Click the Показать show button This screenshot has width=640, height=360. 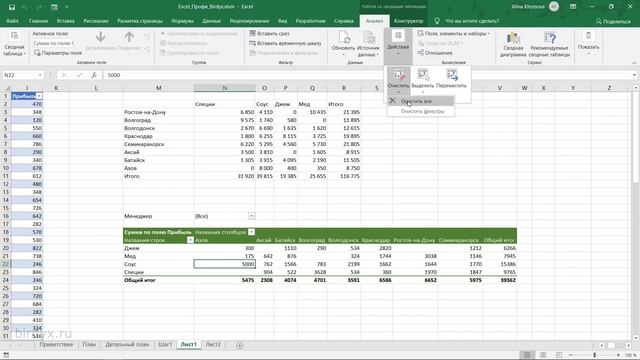588,42
